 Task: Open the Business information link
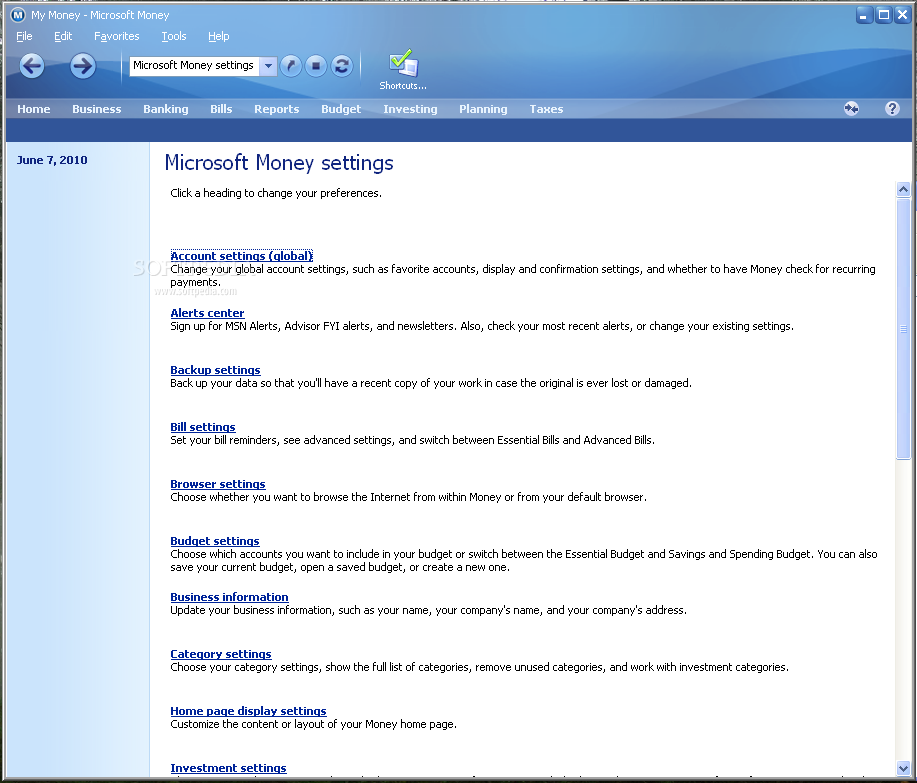(229, 597)
